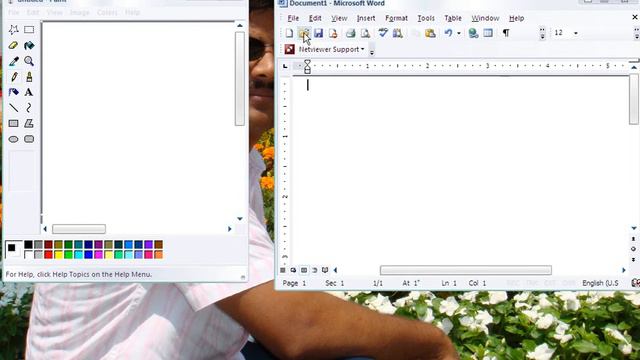
Task: Pick the Rounded Rectangle tool in Paint
Action: pos(29,139)
